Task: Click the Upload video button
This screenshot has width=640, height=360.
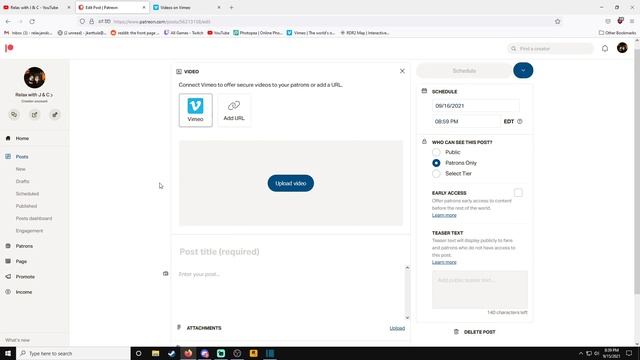Action: click(291, 183)
